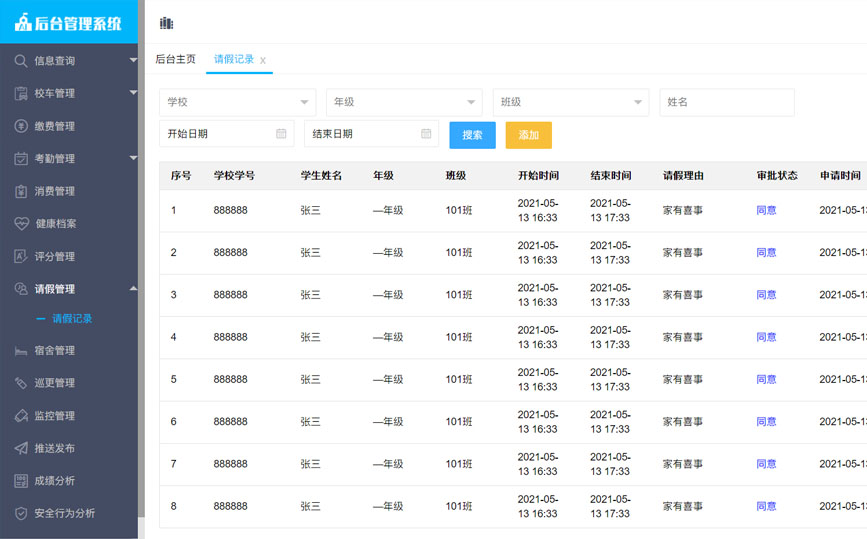Toggle the sidebar collapse icon in header
Image resolution: width=867 pixels, height=539 pixels.
click(166, 23)
